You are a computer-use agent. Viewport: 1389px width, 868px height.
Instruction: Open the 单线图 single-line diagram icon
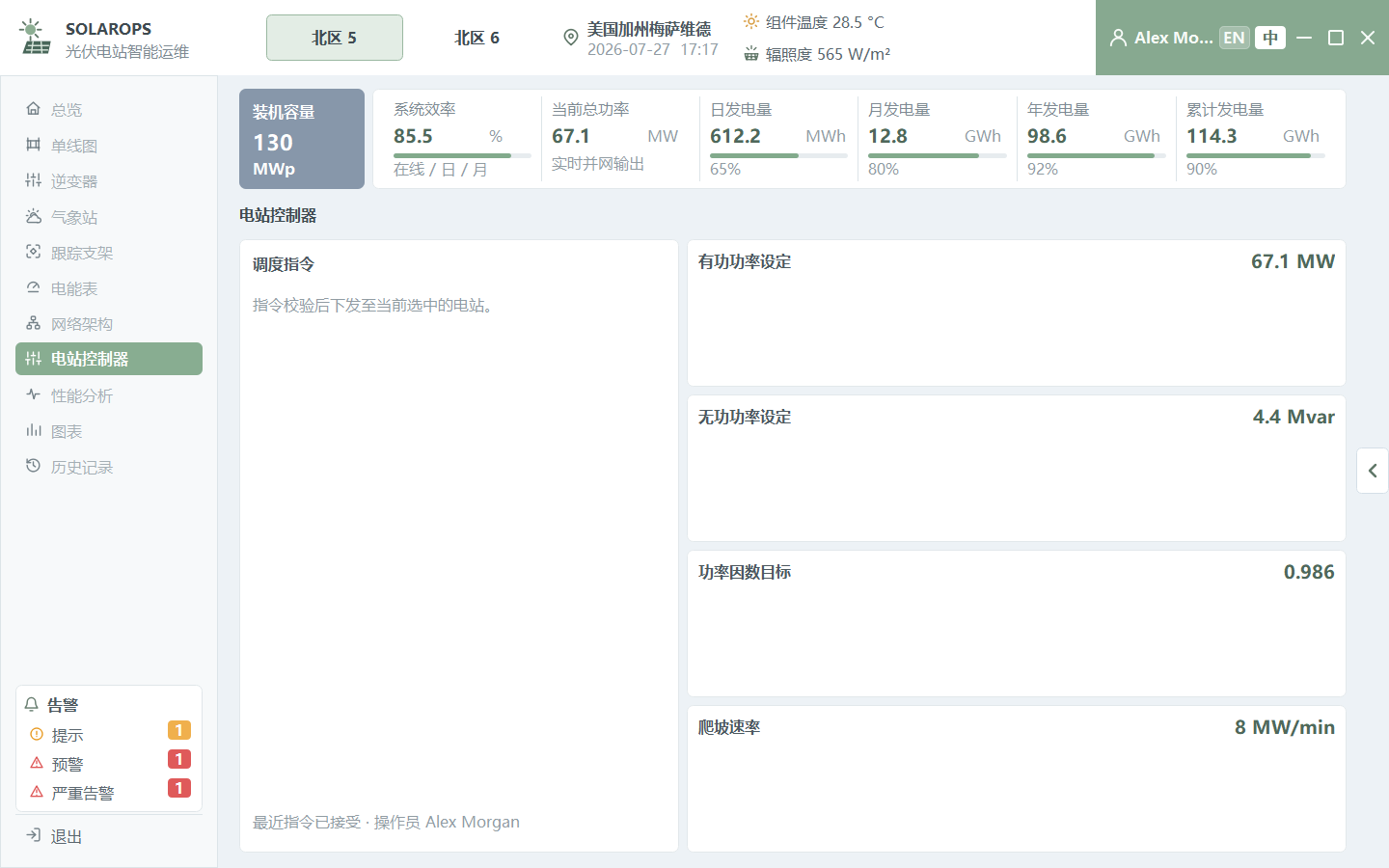coord(34,145)
